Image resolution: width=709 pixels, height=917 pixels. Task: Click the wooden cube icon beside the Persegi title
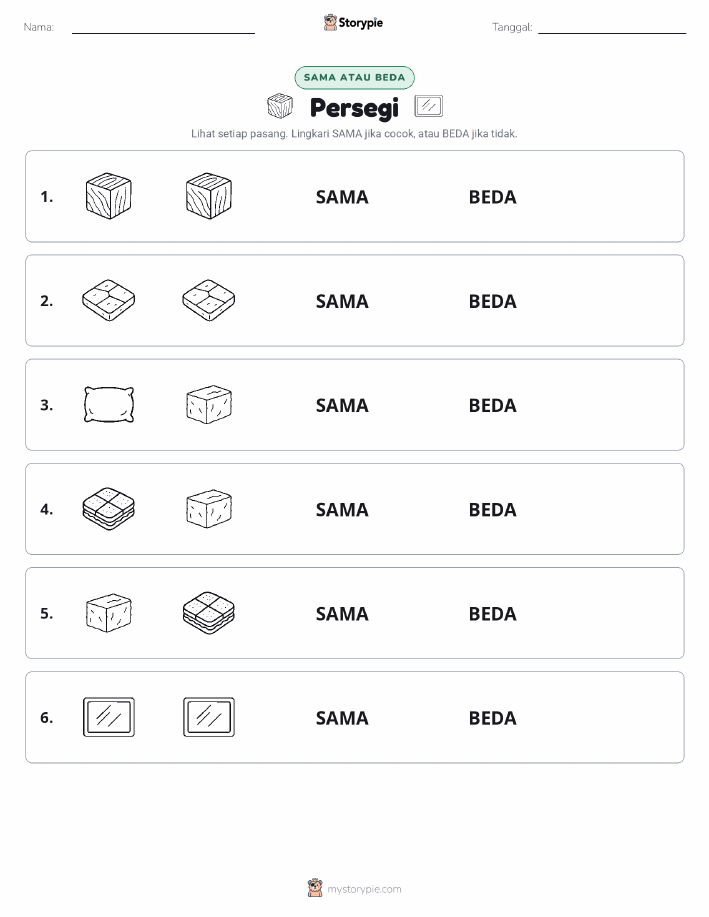[280, 106]
